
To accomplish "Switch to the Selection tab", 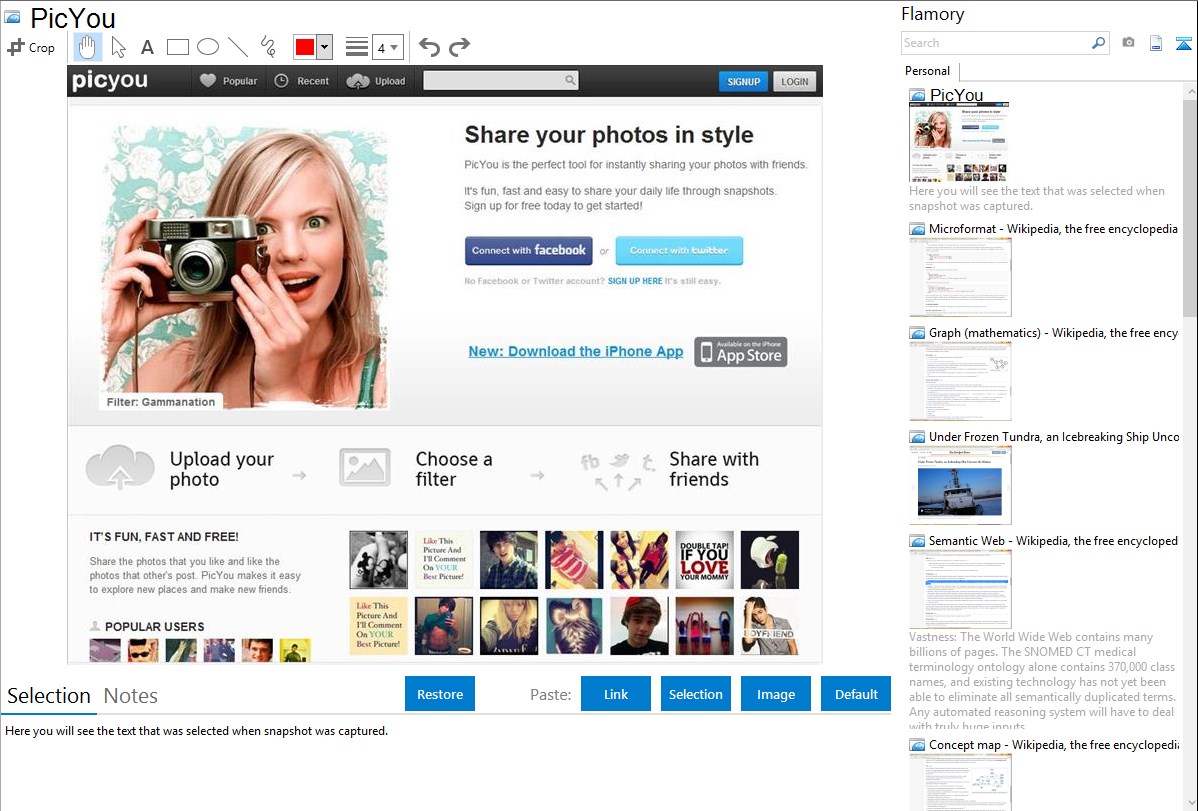I will coord(49,696).
